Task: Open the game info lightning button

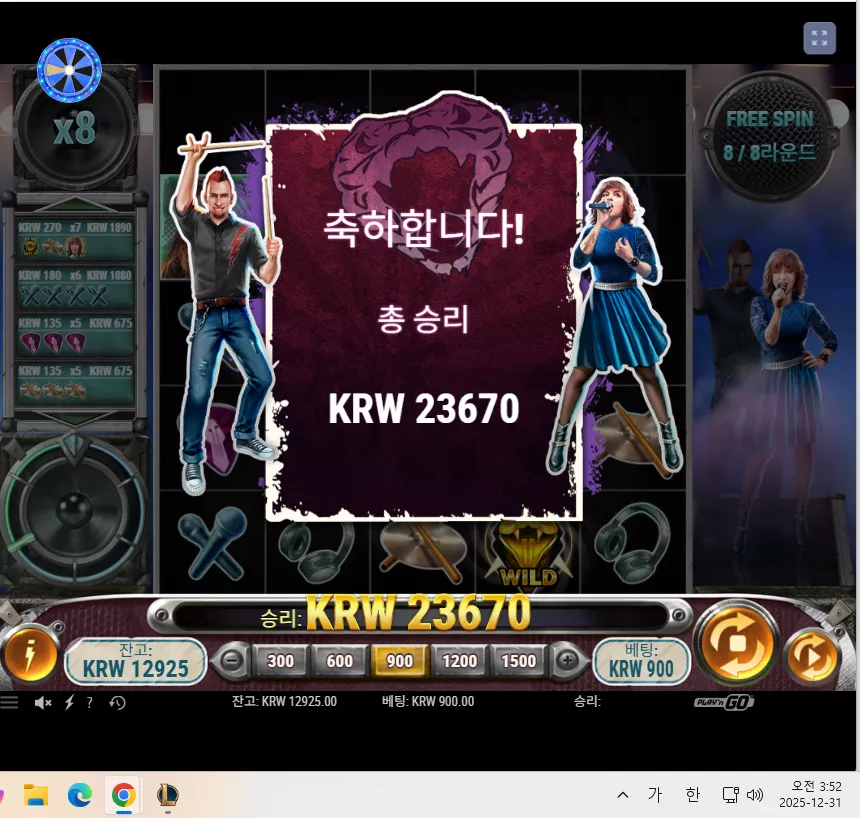Action: click(31, 656)
